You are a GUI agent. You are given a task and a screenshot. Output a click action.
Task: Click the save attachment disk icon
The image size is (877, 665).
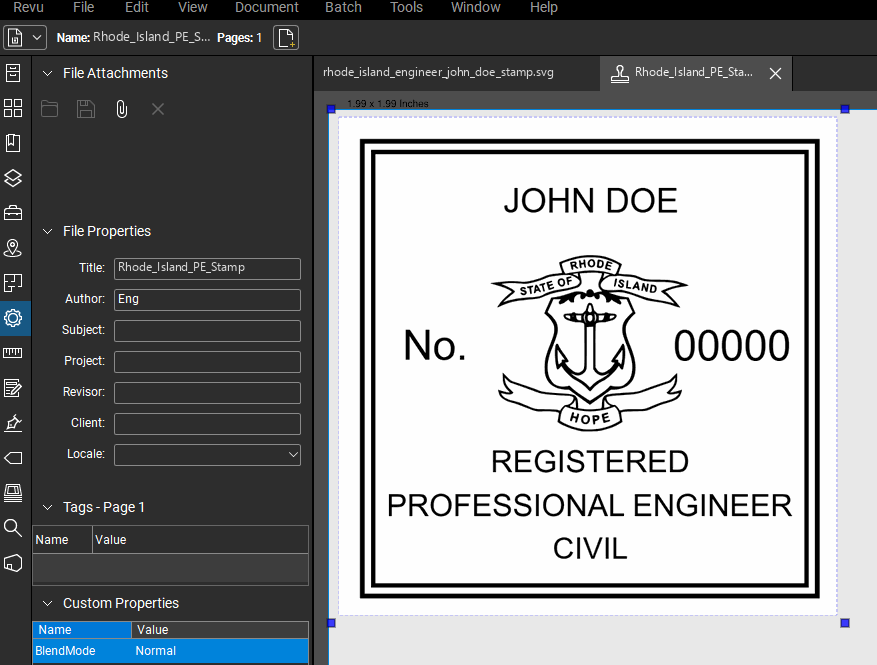click(x=86, y=109)
